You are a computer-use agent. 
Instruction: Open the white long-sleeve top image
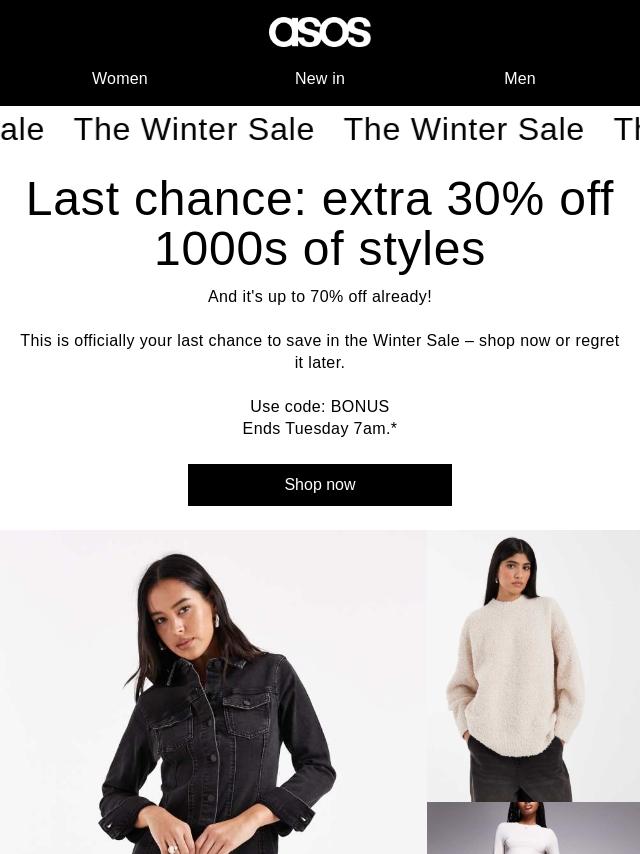pos(533,828)
